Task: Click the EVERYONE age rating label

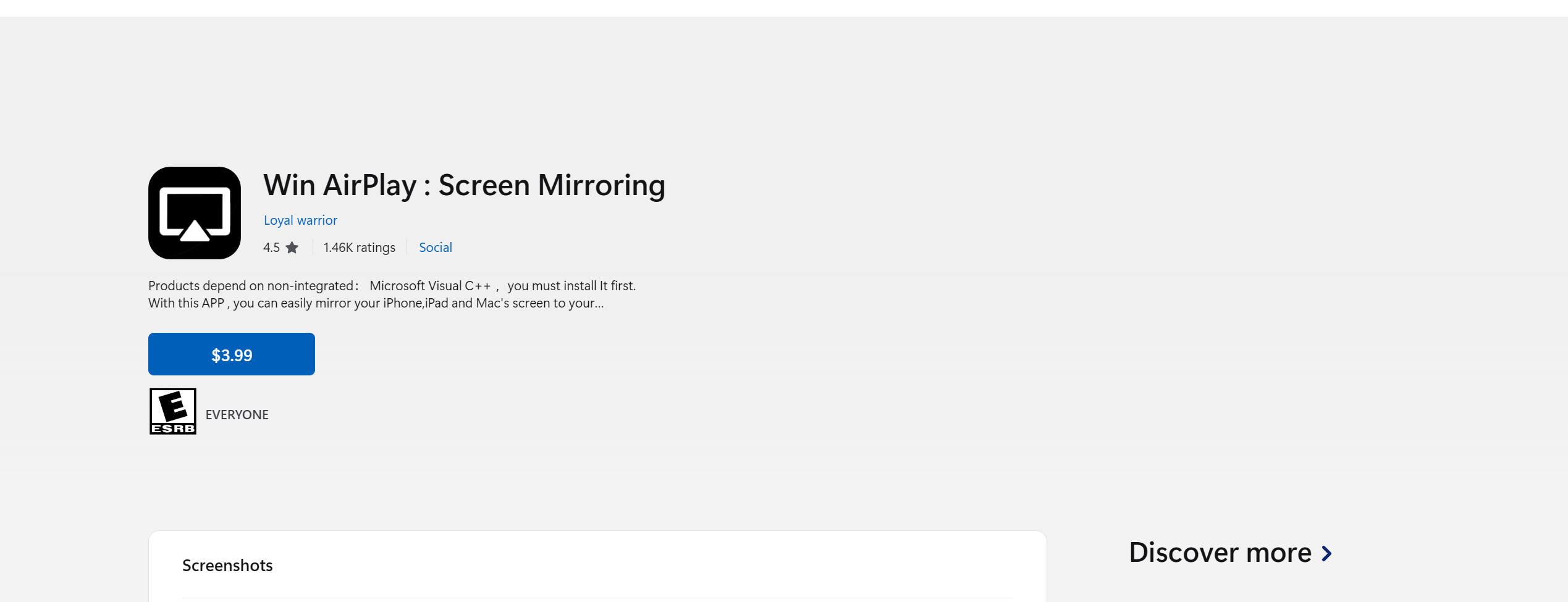Action: coord(237,415)
